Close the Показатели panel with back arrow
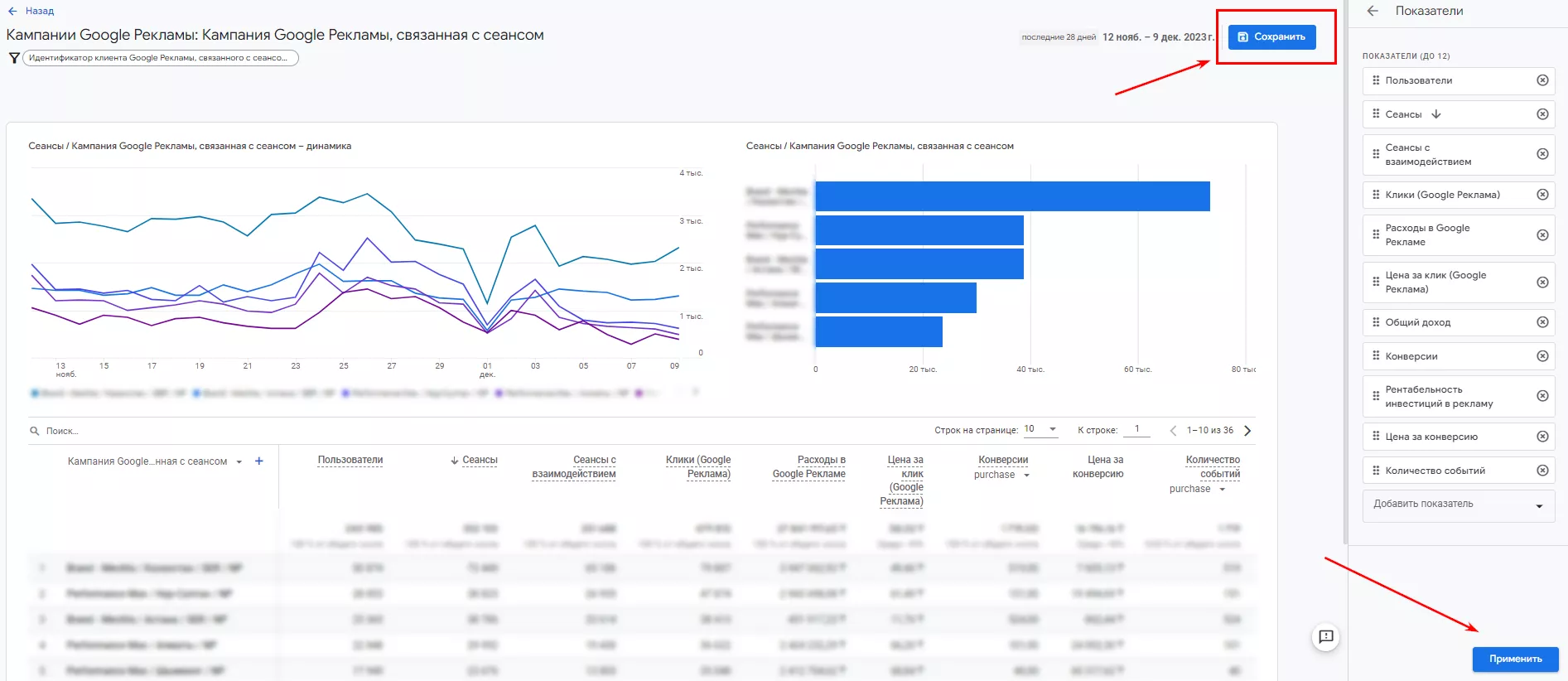 pos(1373,11)
